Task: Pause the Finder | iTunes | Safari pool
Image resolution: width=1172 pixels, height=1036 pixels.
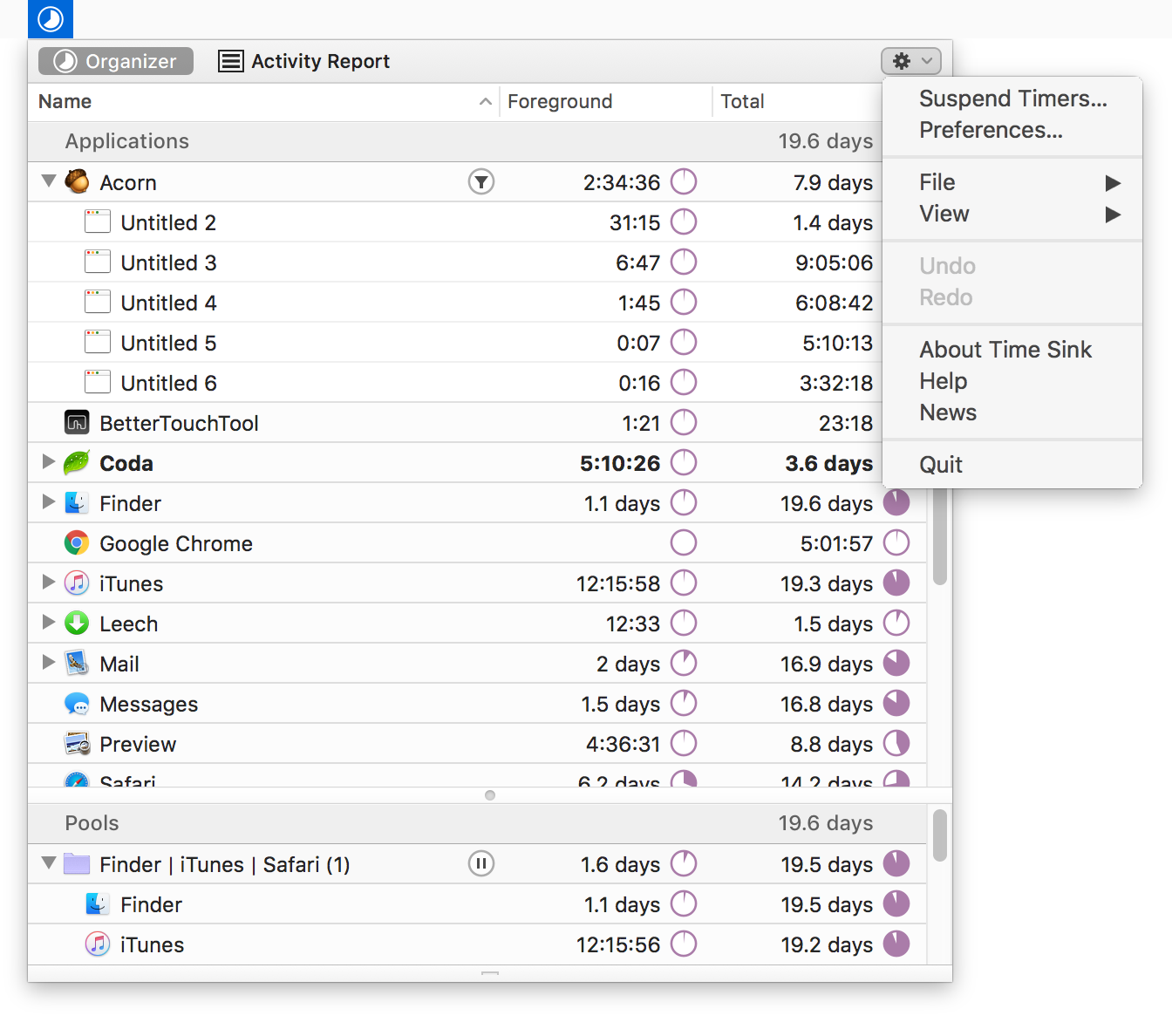Action: (x=481, y=863)
